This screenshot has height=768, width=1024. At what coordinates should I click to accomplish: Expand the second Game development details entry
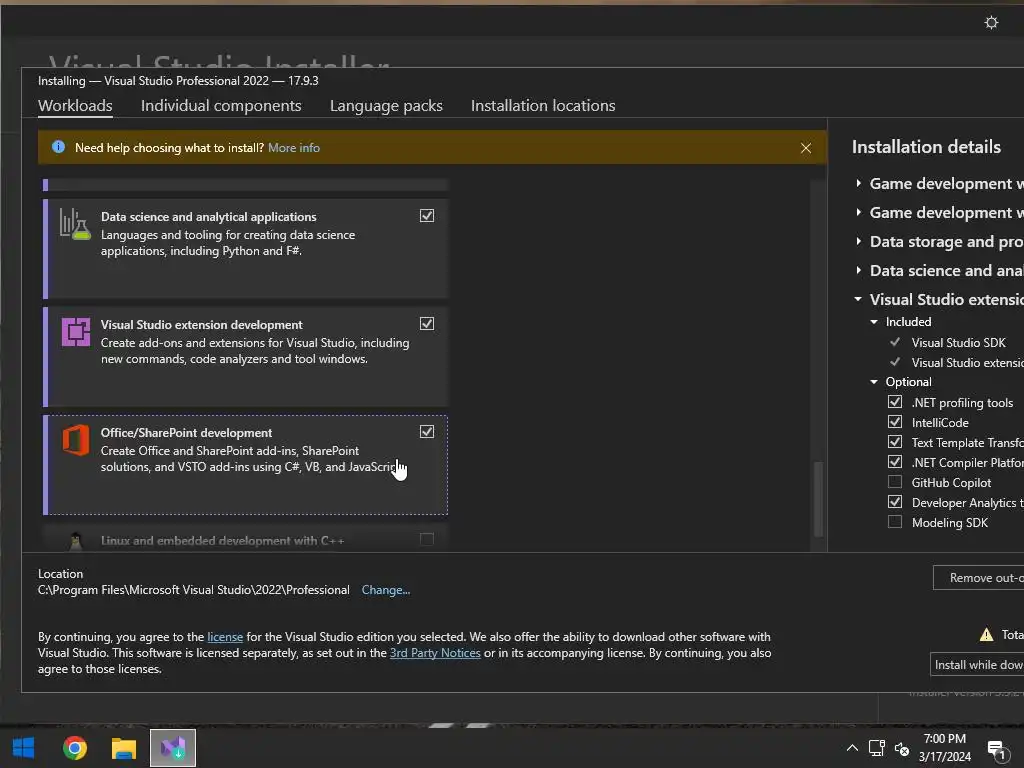[858, 212]
